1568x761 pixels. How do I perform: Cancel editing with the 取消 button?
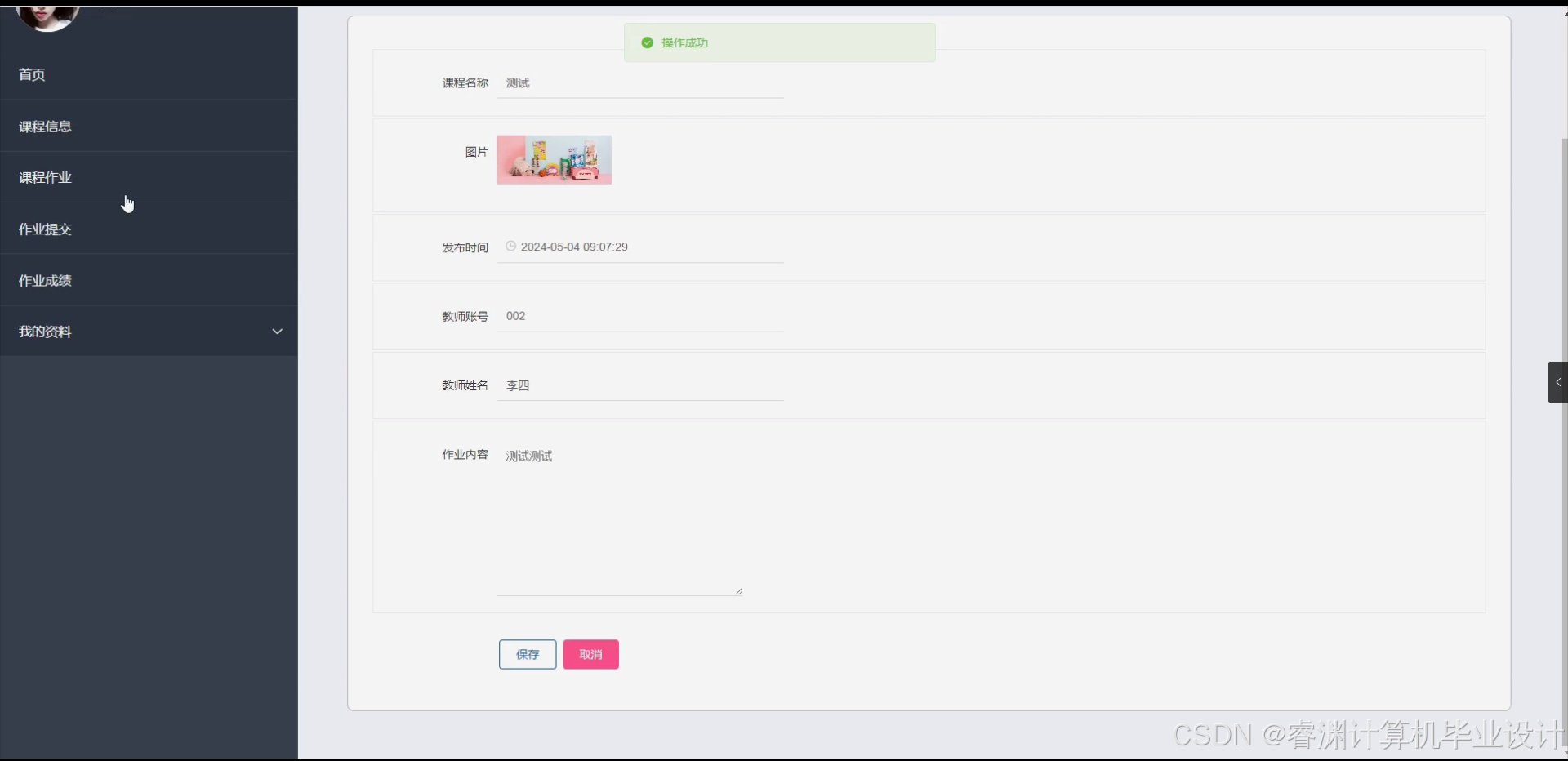[590, 654]
